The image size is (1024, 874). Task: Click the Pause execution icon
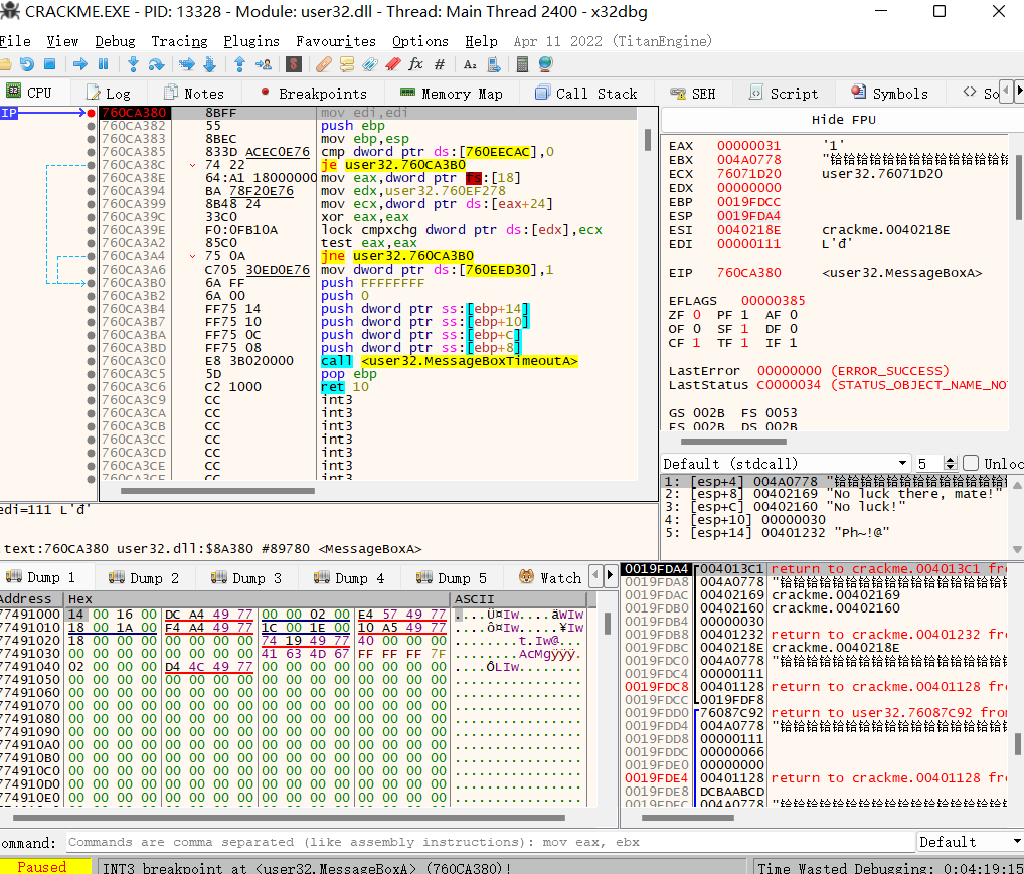coord(103,64)
